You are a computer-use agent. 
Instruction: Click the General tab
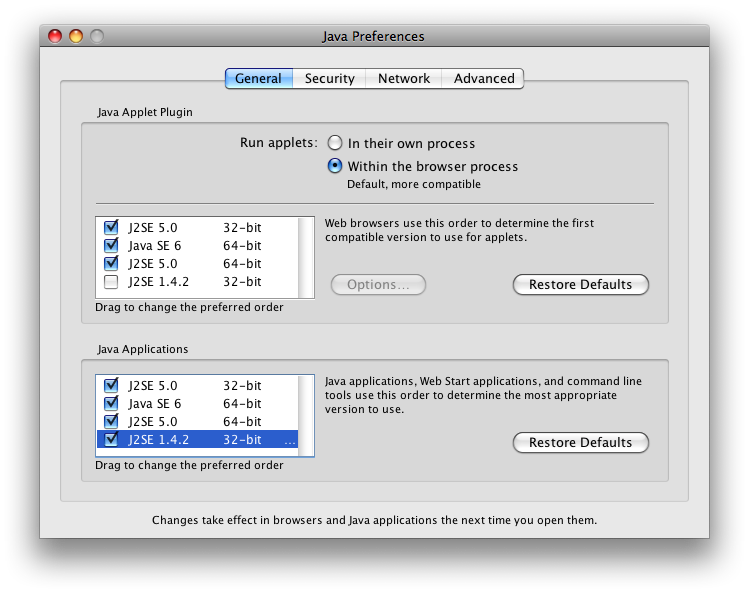[259, 78]
